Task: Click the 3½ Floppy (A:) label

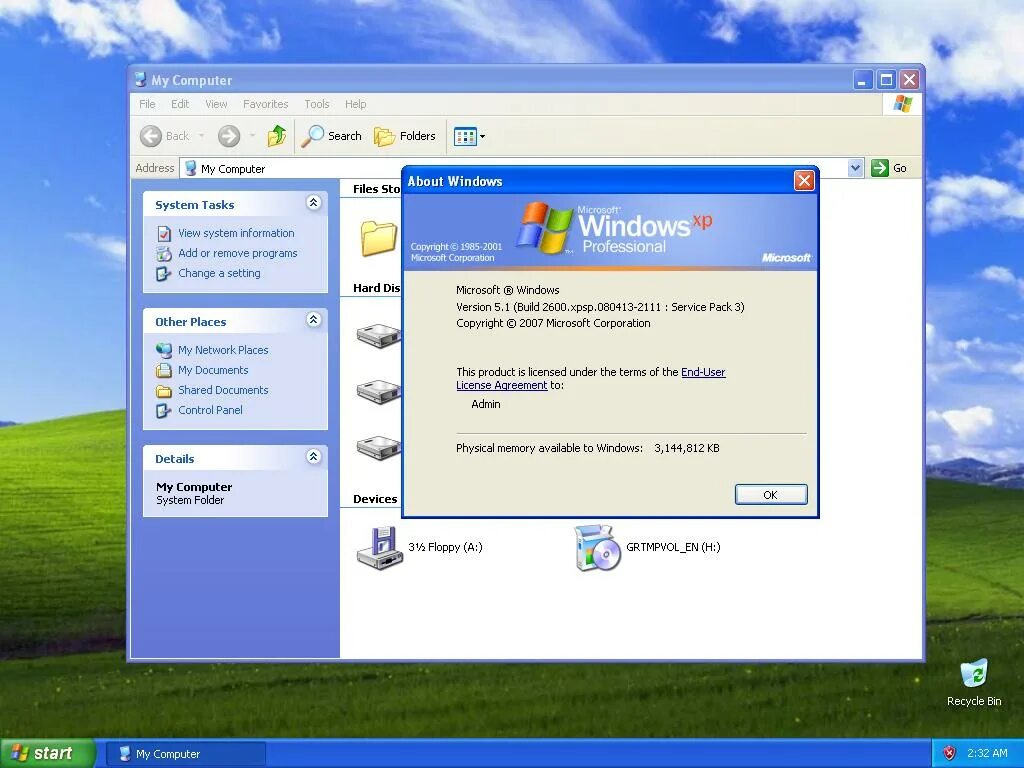Action: pyautogui.click(x=445, y=547)
